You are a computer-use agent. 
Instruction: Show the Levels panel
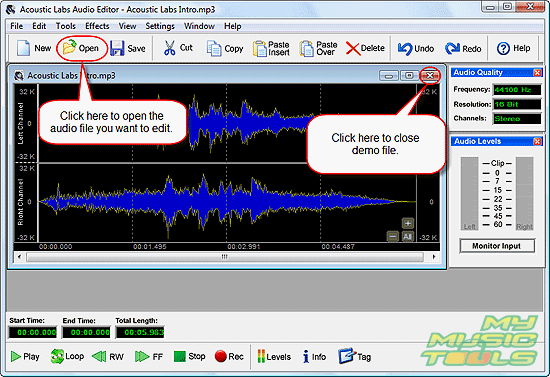[274, 357]
